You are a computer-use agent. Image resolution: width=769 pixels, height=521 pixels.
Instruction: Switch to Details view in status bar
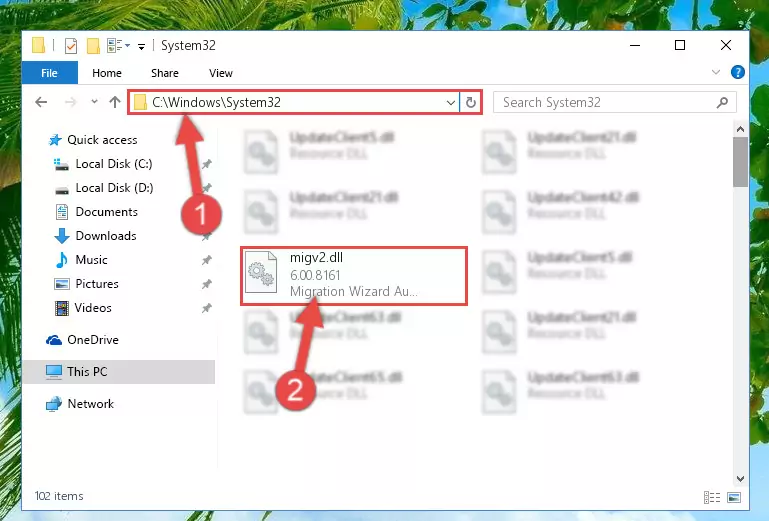(x=712, y=497)
